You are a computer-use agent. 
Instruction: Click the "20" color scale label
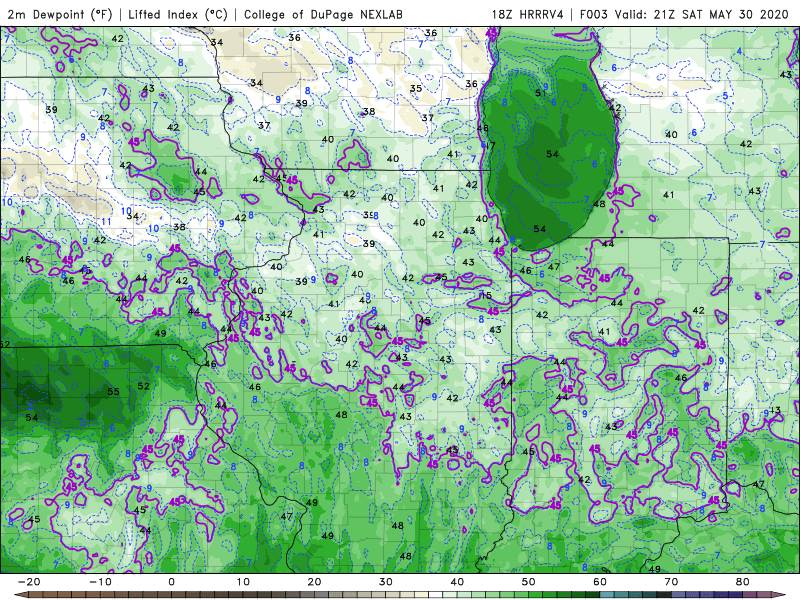[x=314, y=582]
